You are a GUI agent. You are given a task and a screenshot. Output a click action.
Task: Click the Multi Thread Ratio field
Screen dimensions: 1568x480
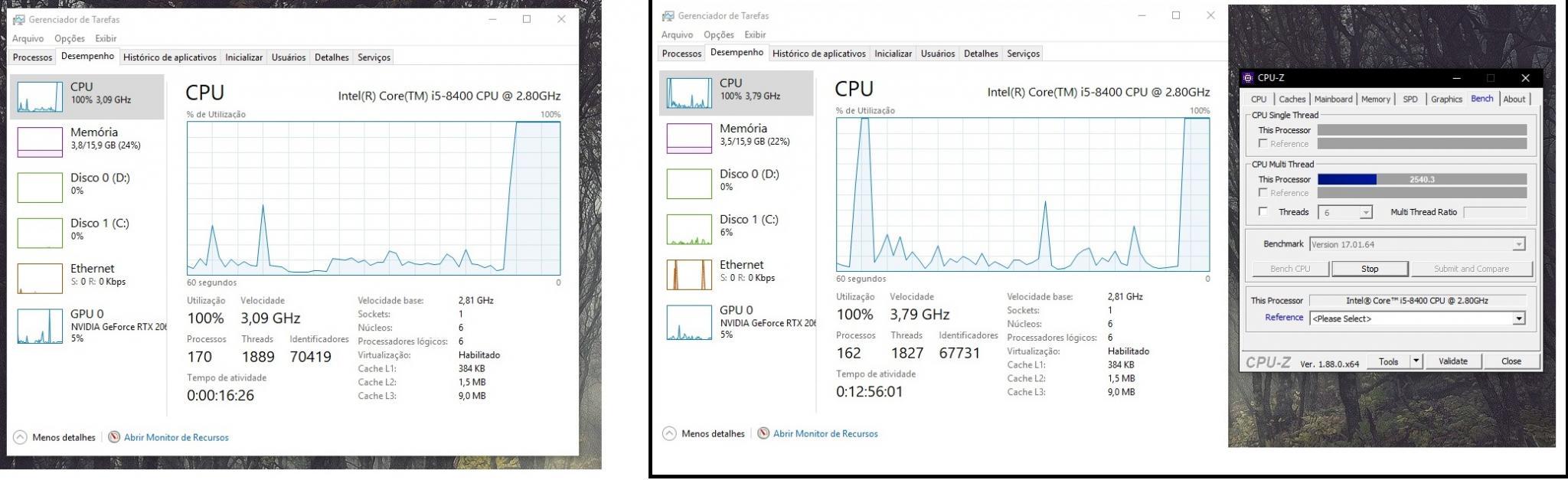click(1494, 212)
